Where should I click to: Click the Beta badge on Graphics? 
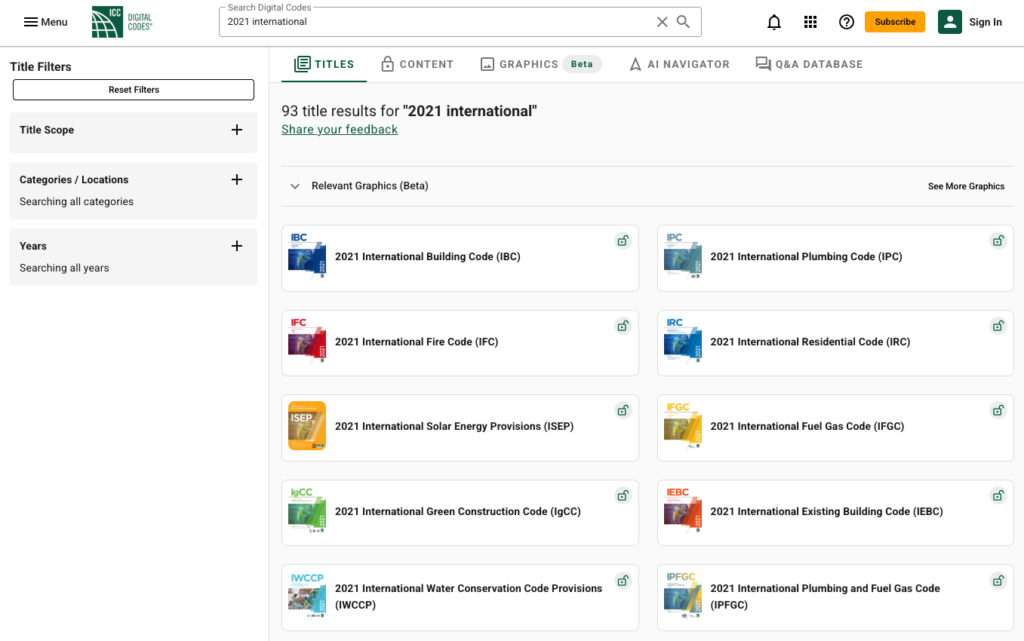pos(581,64)
